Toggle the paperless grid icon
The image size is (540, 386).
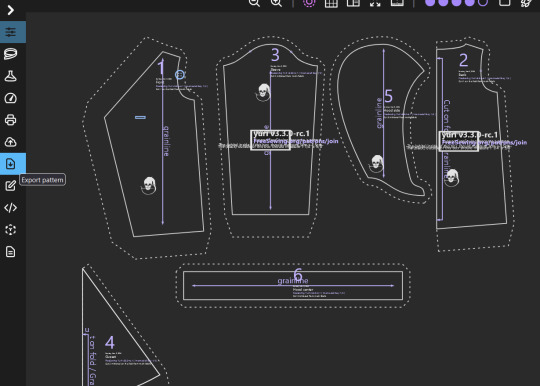pos(331,3)
